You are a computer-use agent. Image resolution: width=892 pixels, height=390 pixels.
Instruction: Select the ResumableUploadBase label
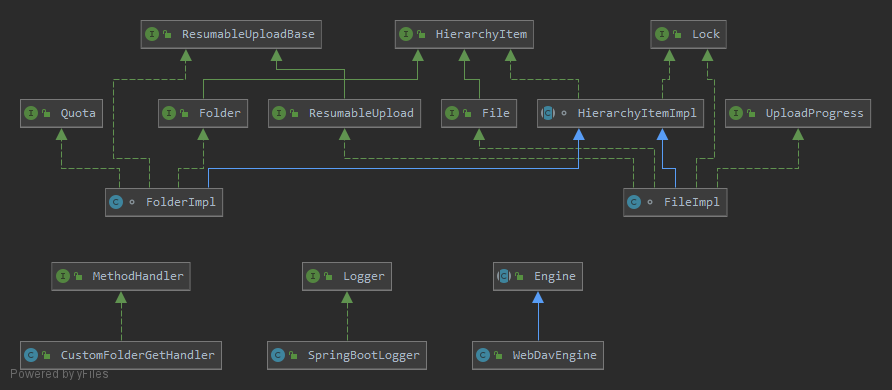click(248, 34)
